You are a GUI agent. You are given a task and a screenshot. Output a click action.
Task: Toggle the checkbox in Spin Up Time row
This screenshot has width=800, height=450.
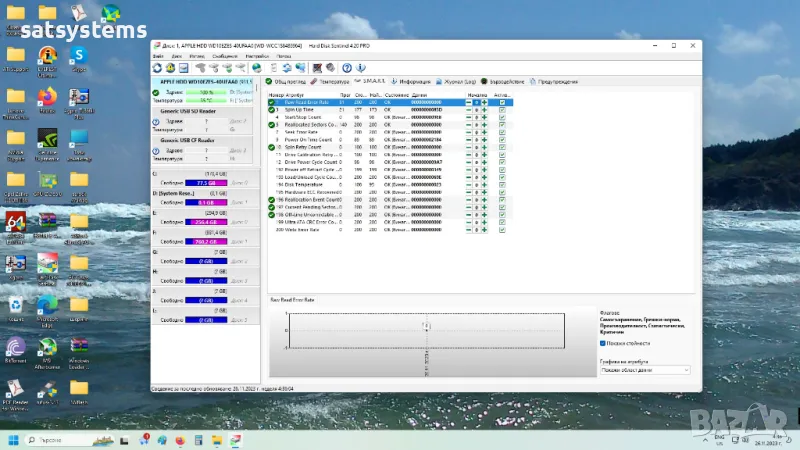[502, 109]
